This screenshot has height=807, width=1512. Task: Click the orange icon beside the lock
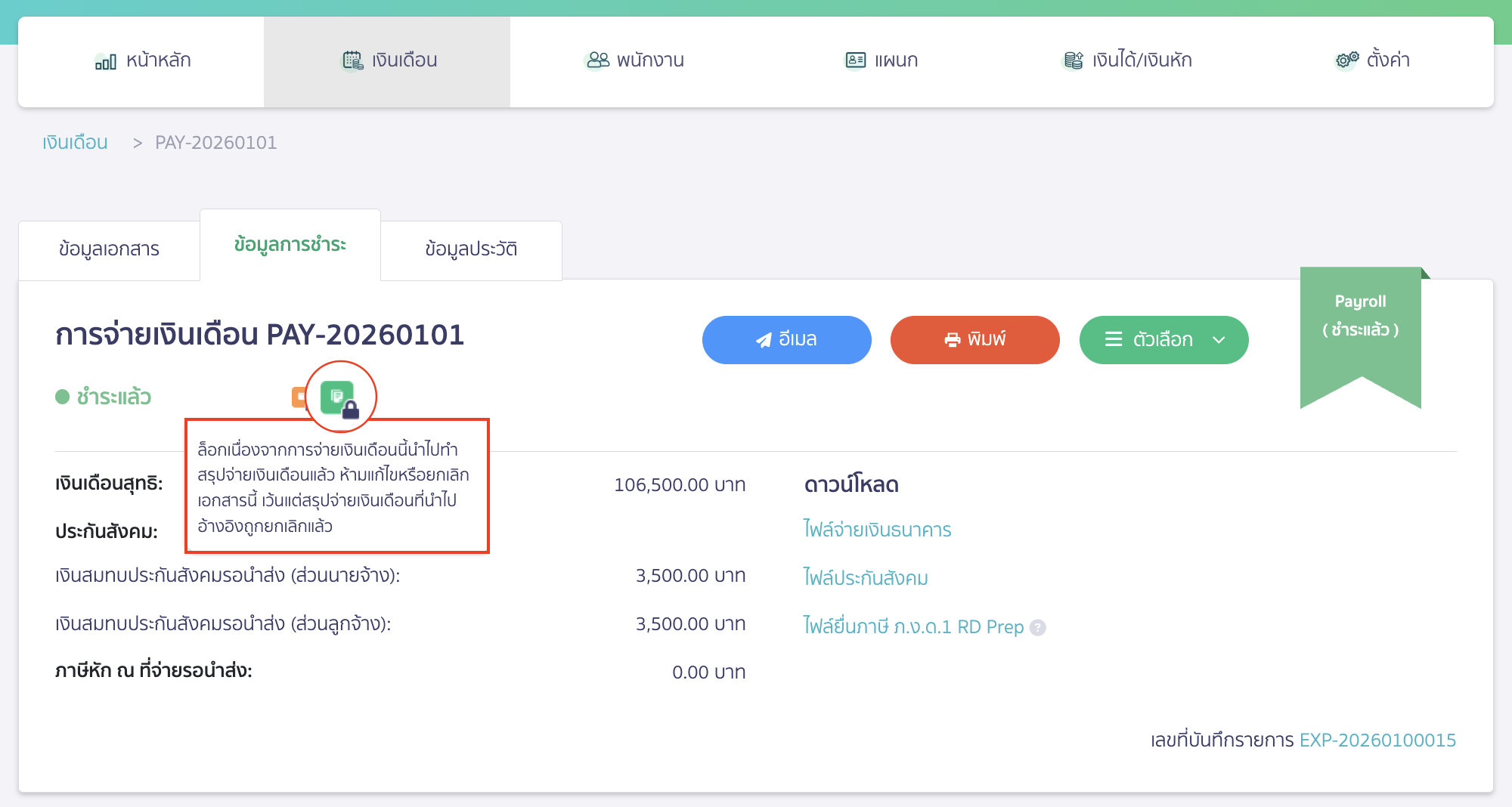pyautogui.click(x=299, y=397)
